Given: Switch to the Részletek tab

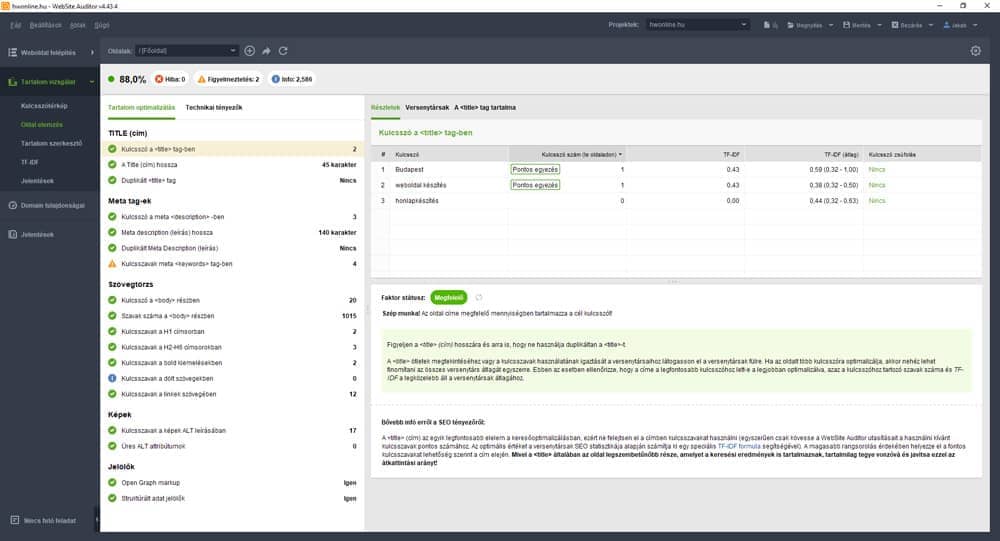Looking at the screenshot, I should click(385, 107).
